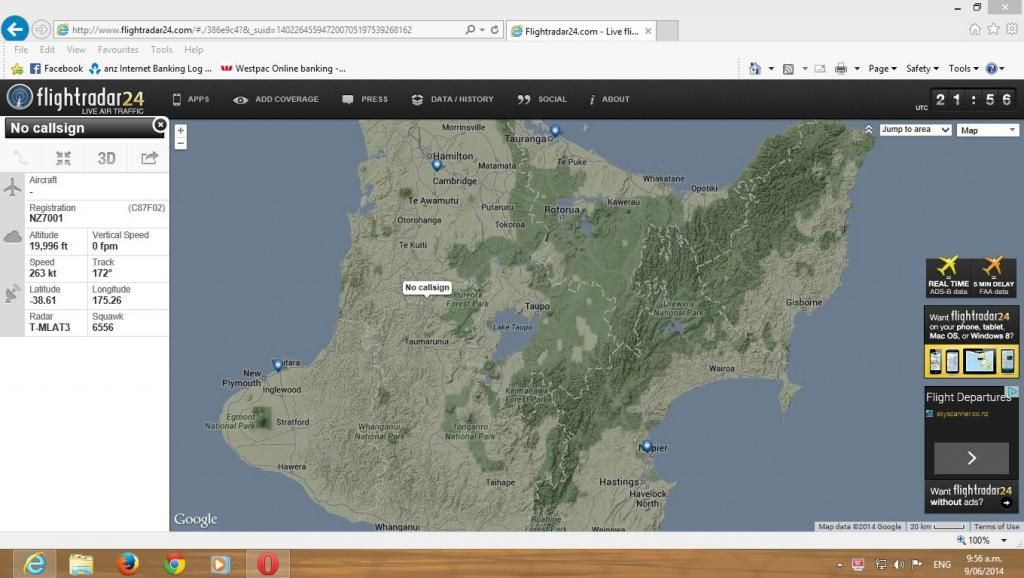
Task: Click the Hamilton airport pin on map
Action: [x=437, y=165]
